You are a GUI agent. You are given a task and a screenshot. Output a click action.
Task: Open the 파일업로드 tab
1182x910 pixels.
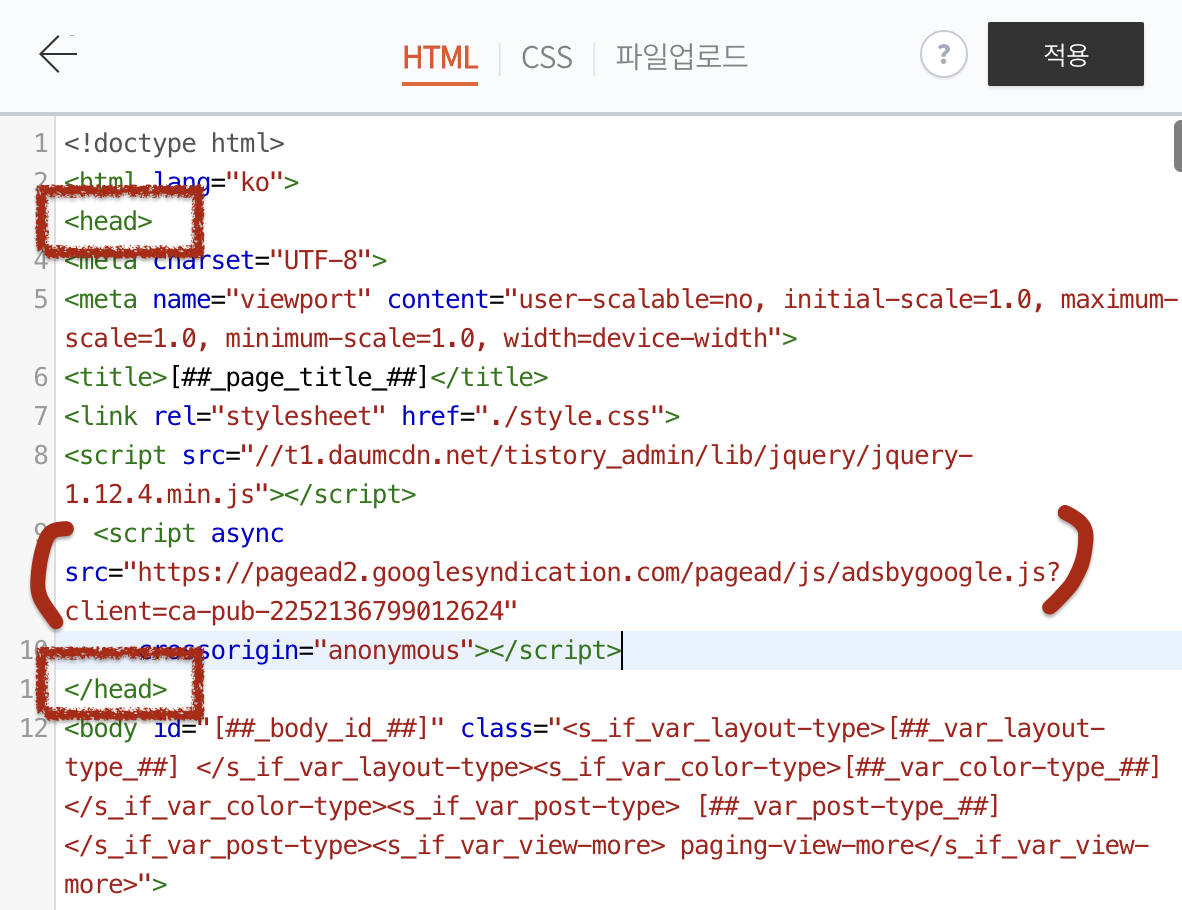681,57
